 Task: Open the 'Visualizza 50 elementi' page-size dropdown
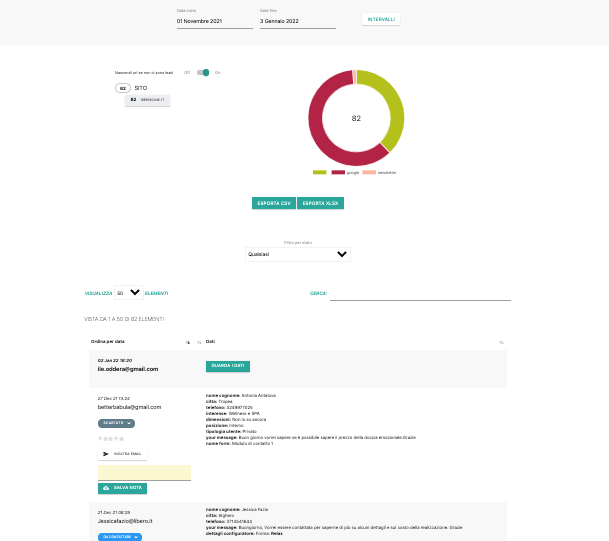(x=128, y=293)
